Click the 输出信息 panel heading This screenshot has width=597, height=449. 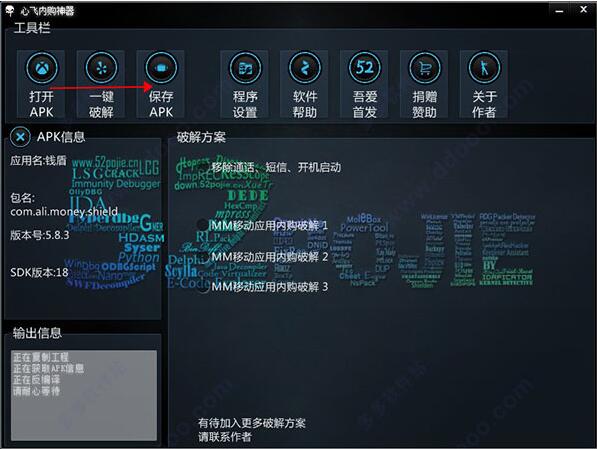[x=37, y=333]
